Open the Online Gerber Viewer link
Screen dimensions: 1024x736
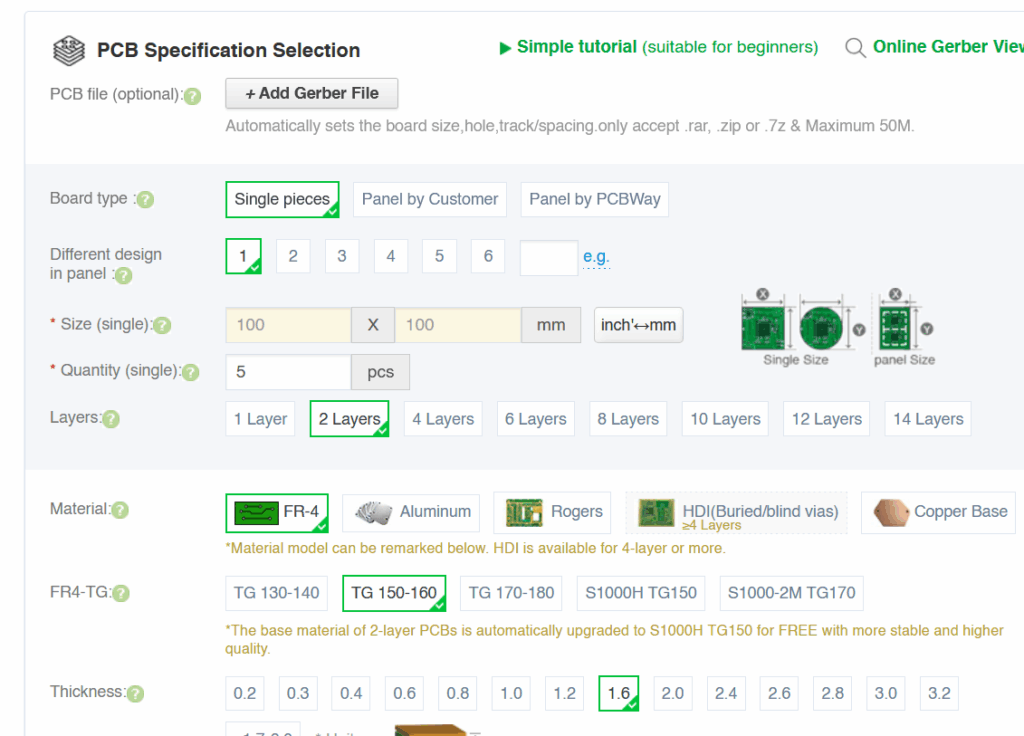pos(948,47)
